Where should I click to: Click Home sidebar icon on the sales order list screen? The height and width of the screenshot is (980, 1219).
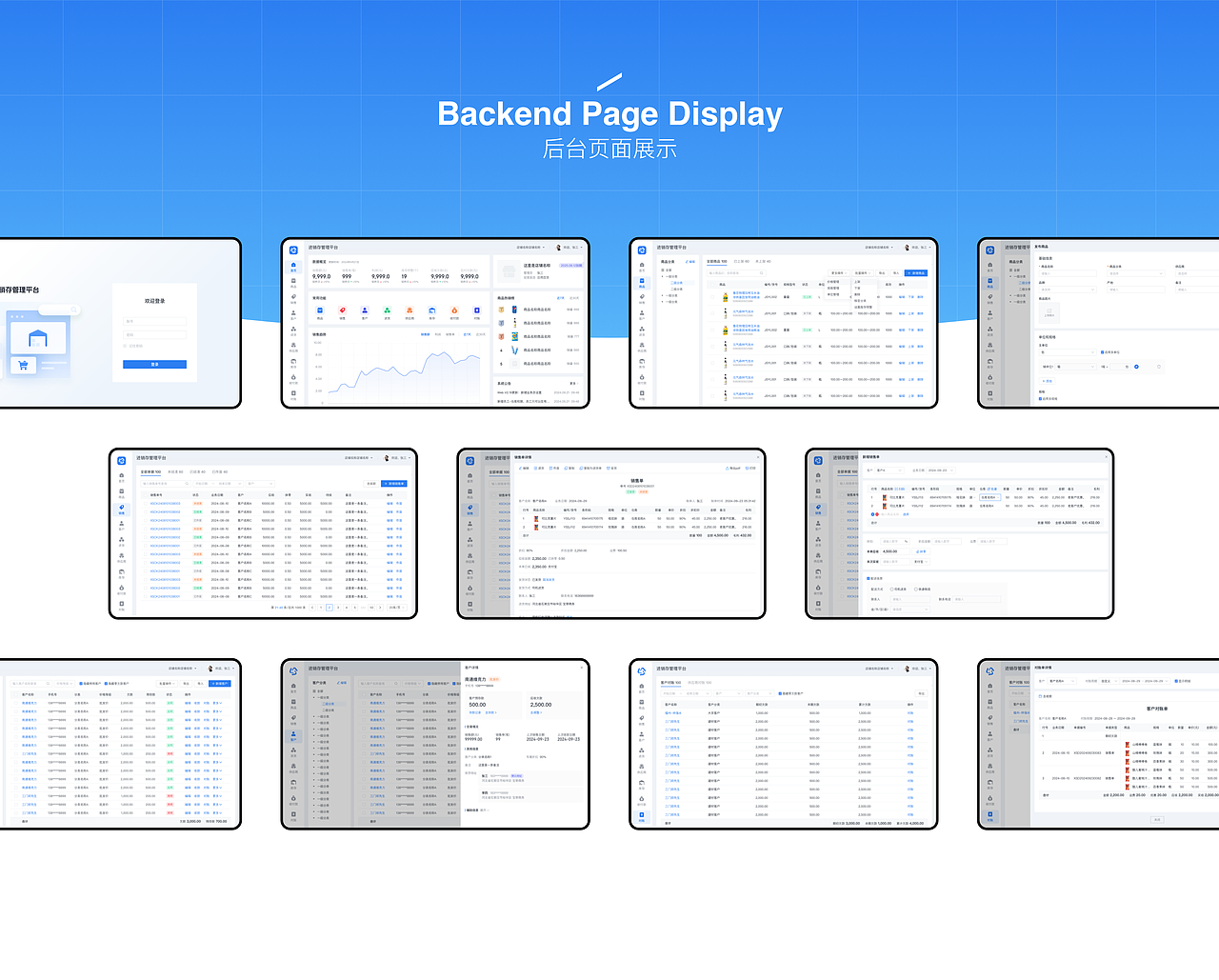pyautogui.click(x=121, y=477)
